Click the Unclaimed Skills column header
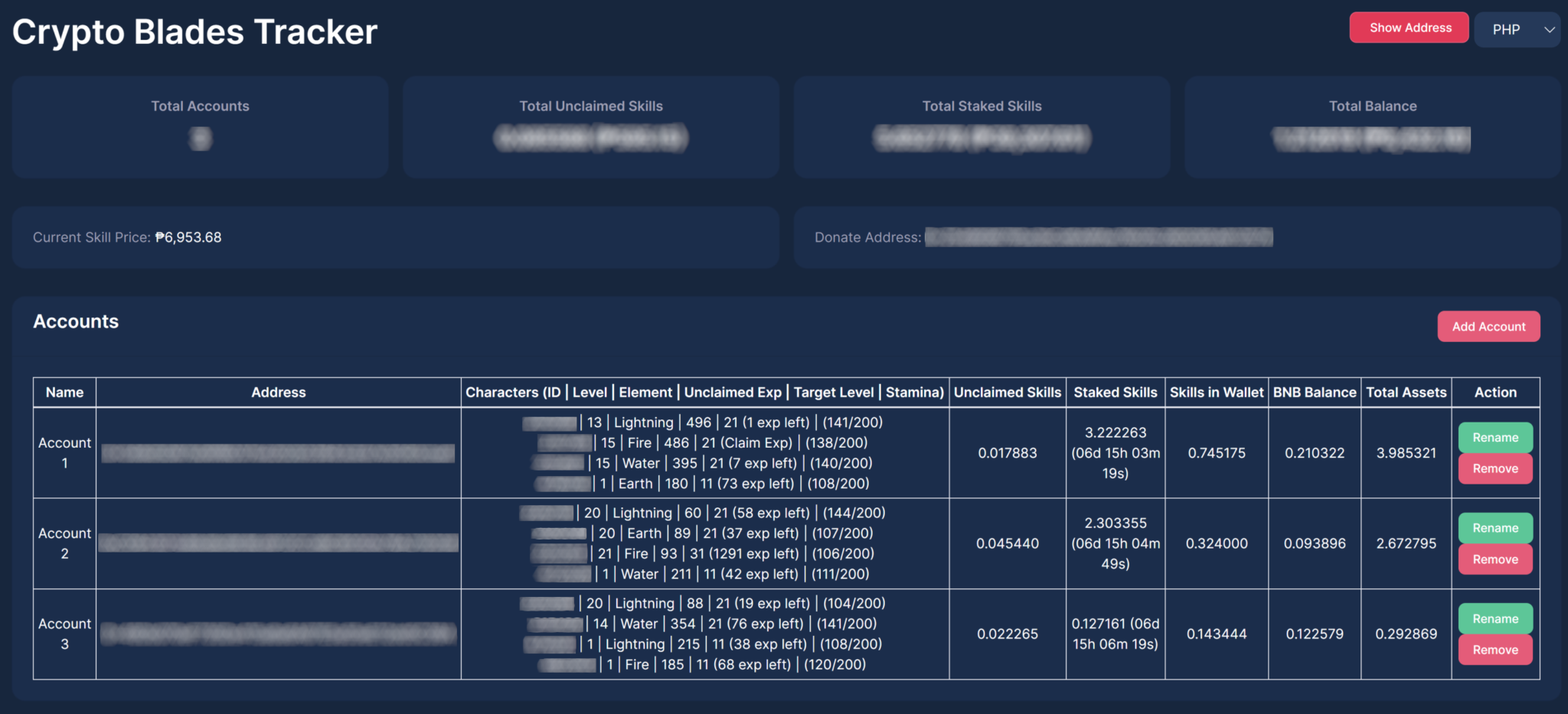This screenshot has height=714, width=1568. pos(1007,393)
